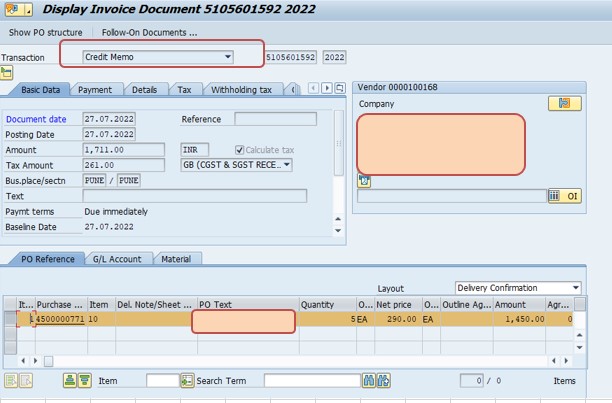The width and height of the screenshot is (612, 403).
Task: Click header area scroll up arrow
Action: click(x=338, y=219)
